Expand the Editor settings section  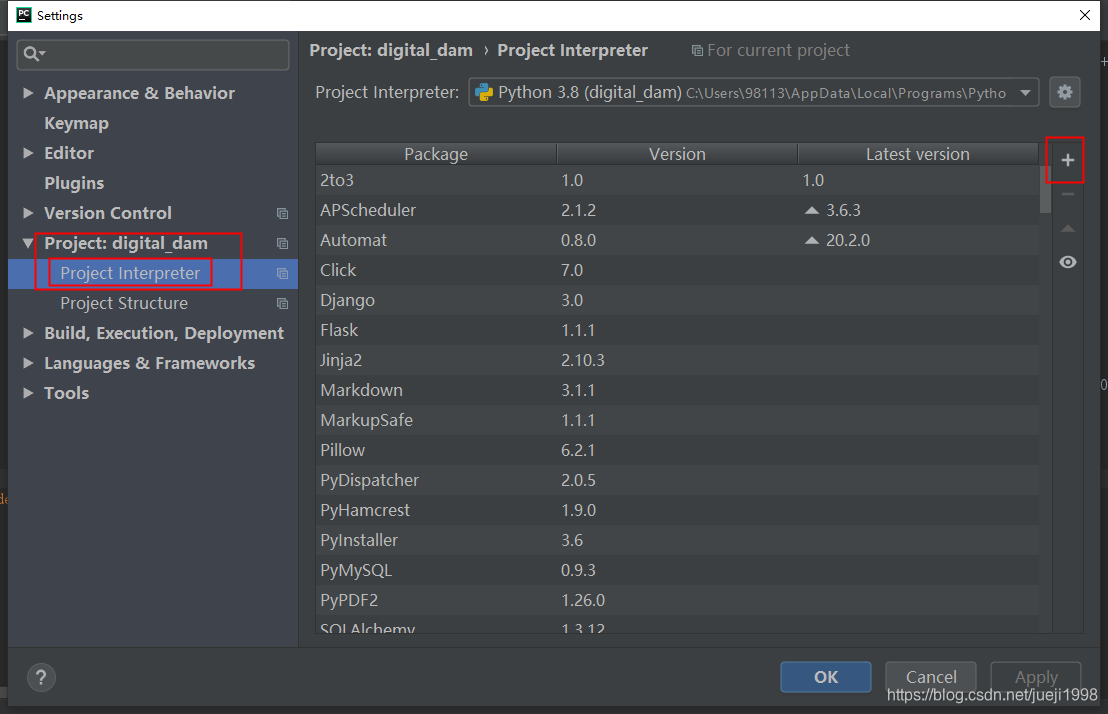28,153
